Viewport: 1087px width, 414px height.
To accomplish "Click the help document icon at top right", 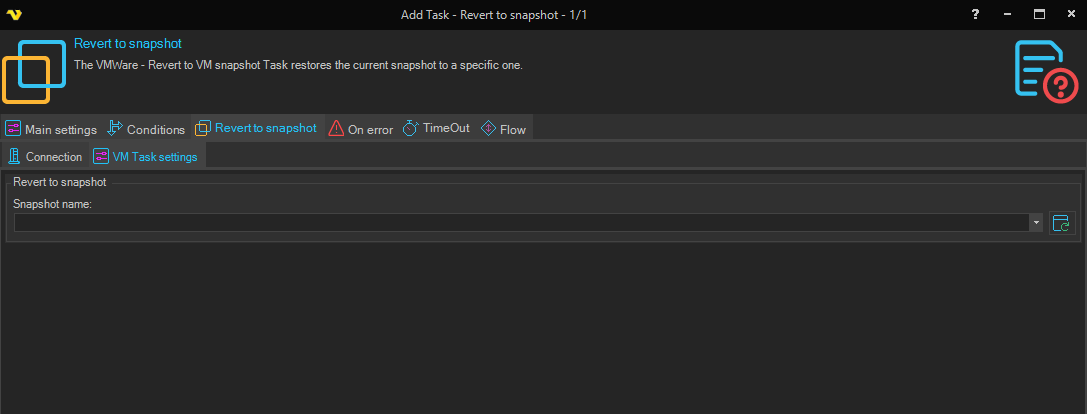I will coord(1045,71).
